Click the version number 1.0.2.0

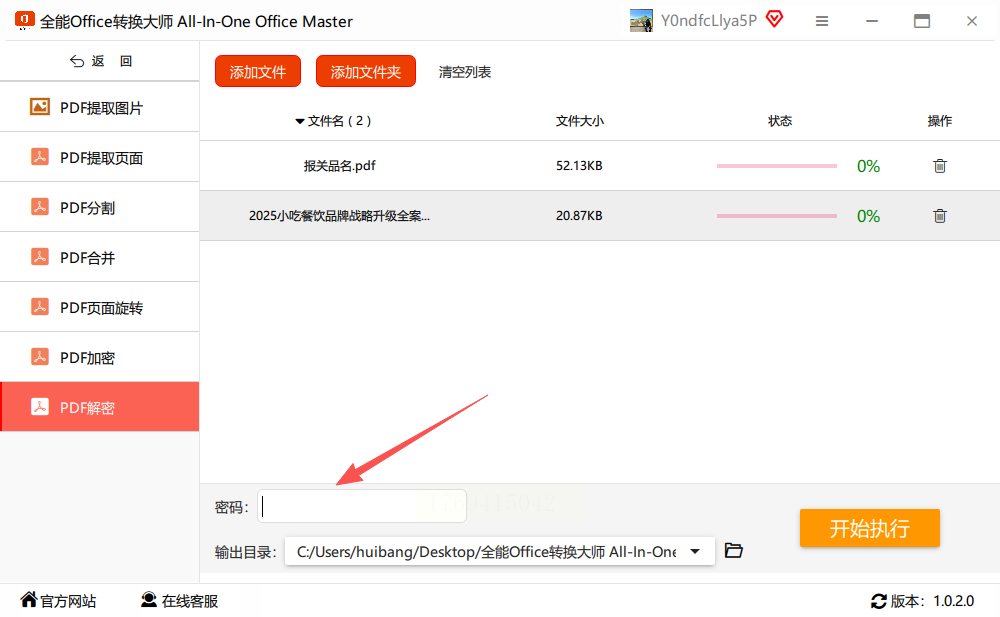pos(953,601)
